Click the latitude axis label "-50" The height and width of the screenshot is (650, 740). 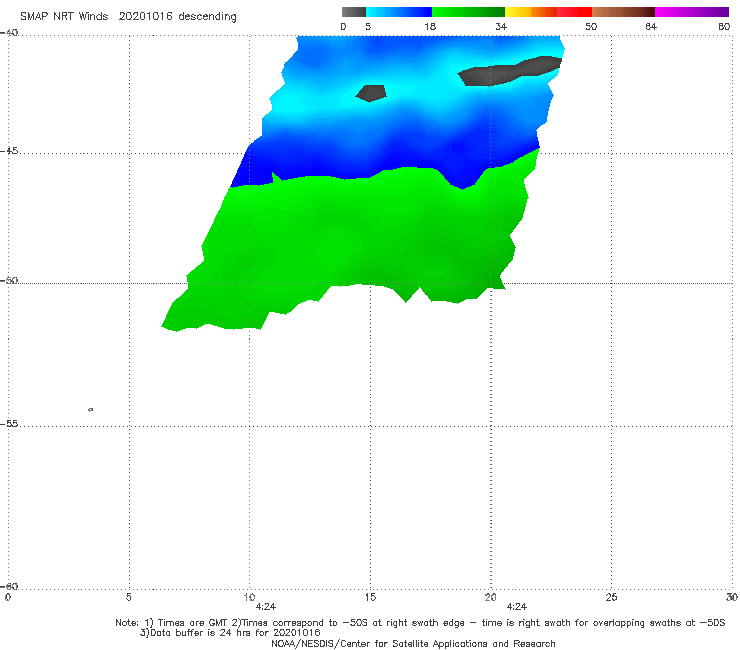pyautogui.click(x=9, y=281)
